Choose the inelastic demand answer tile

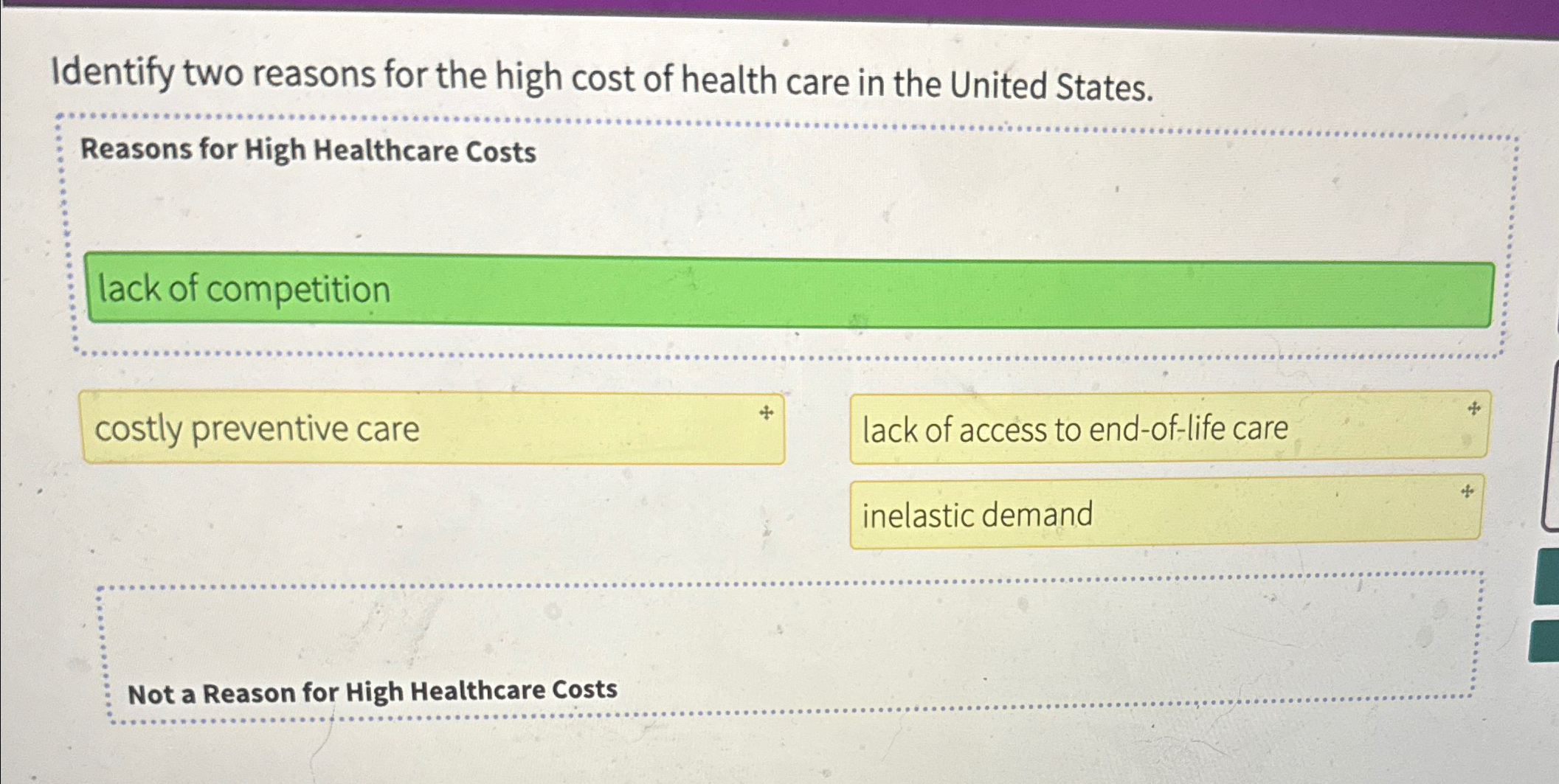click(1166, 513)
